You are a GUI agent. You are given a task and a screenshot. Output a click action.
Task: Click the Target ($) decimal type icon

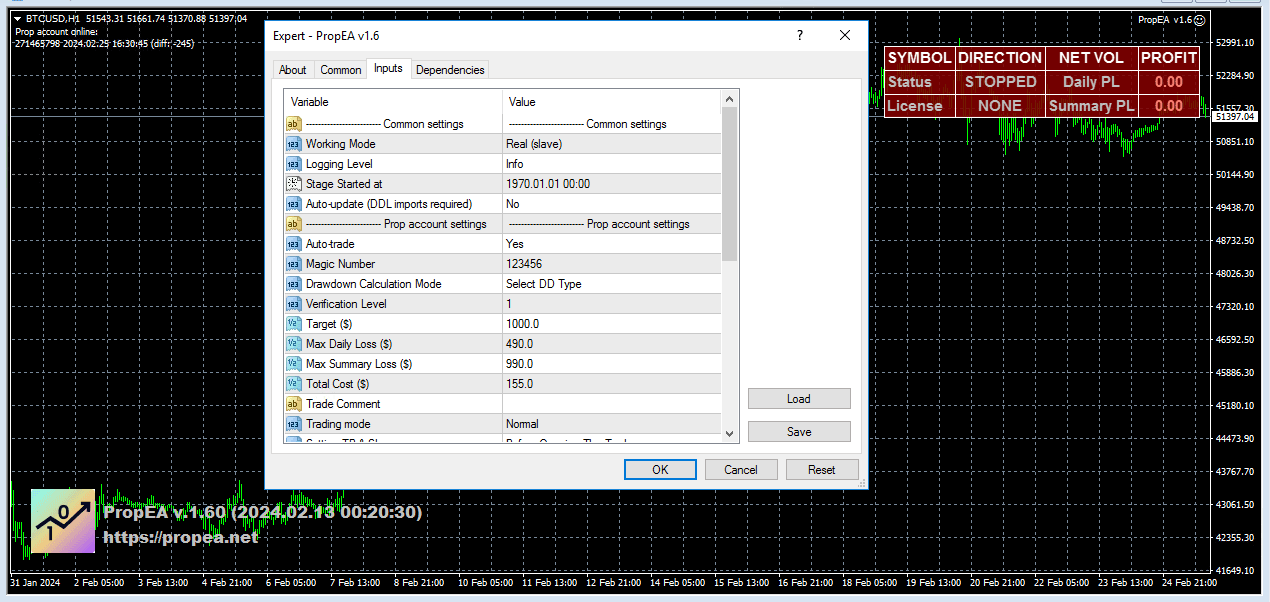[x=294, y=324]
